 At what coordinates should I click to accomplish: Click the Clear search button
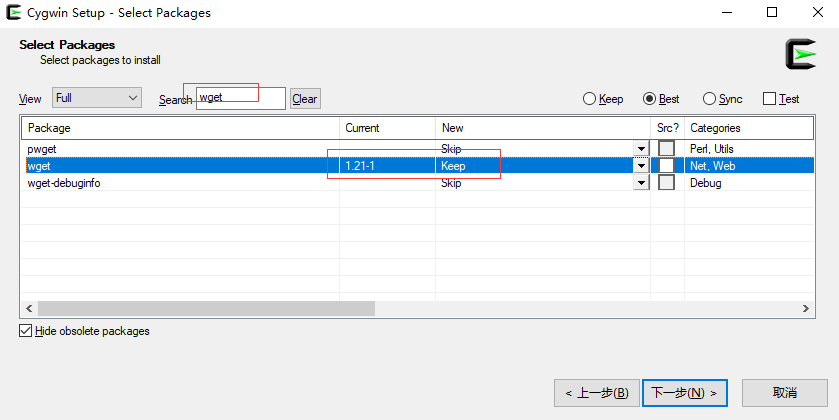305,99
